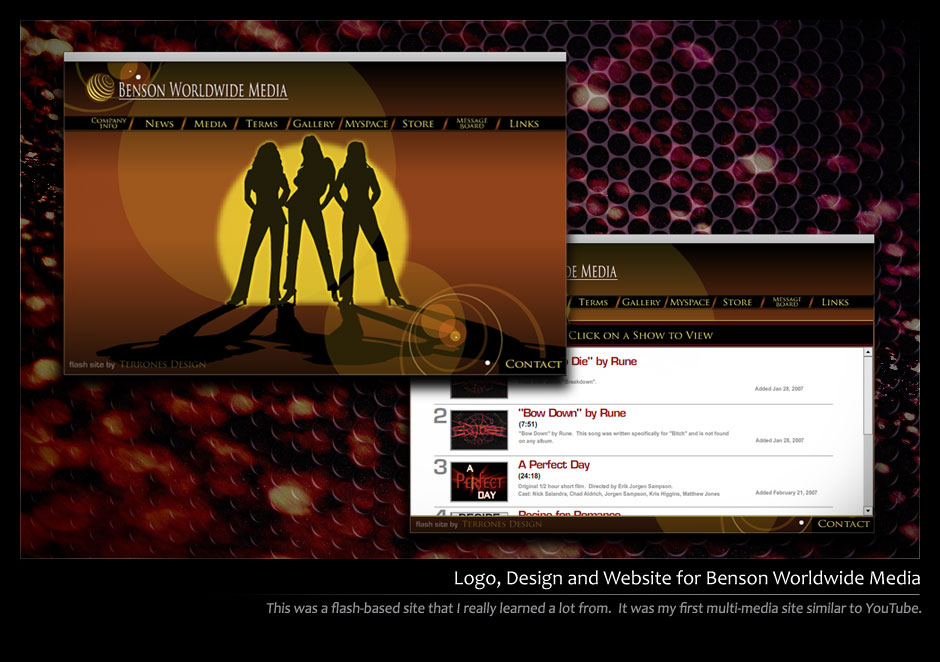Open Company Info in front window nav
The image size is (940, 662).
(109, 123)
